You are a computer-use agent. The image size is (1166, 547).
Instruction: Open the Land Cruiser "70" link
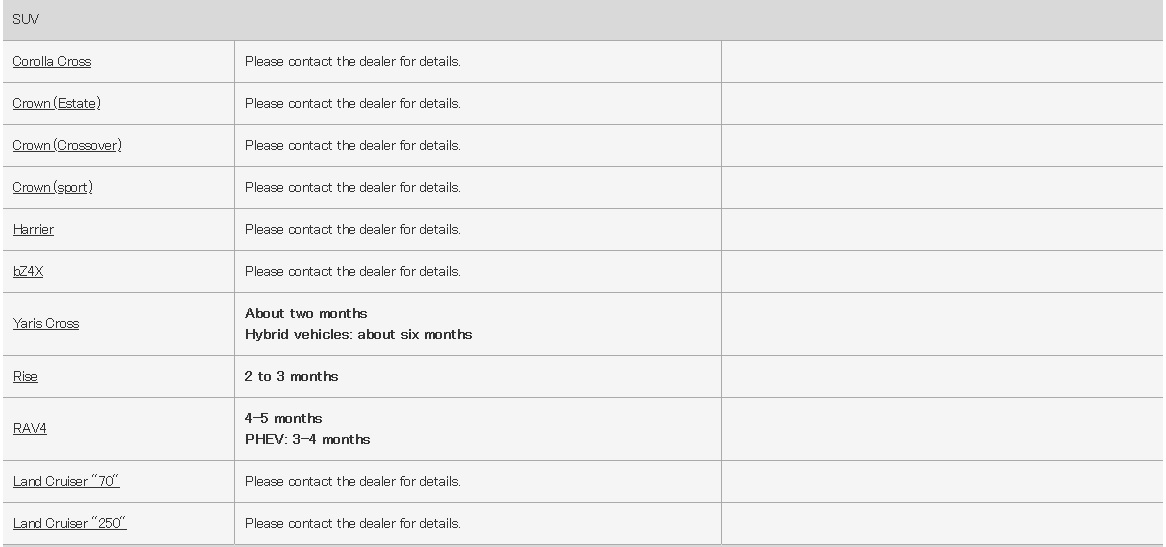66,482
